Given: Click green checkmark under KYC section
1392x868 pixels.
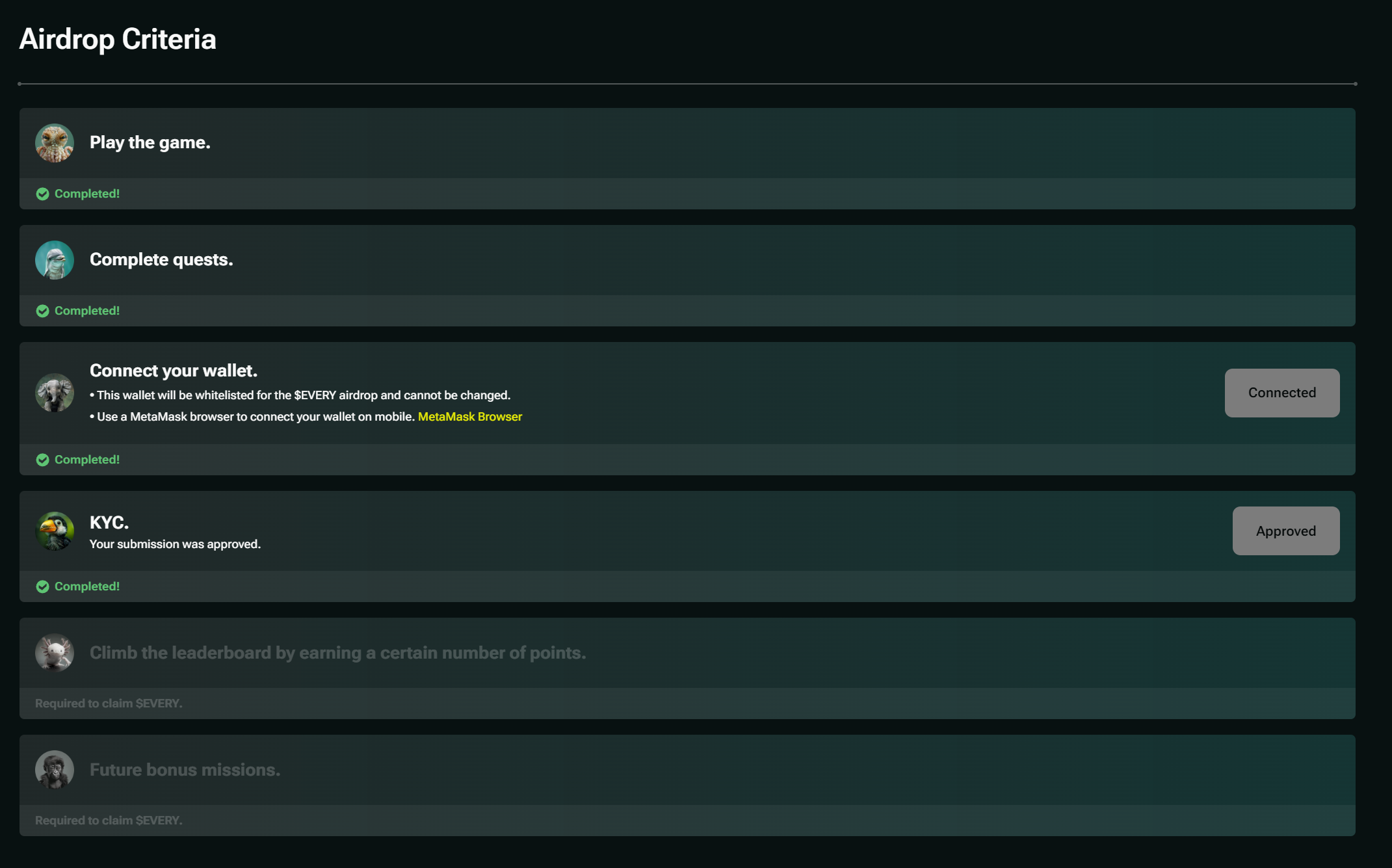Looking at the screenshot, I should pos(43,586).
